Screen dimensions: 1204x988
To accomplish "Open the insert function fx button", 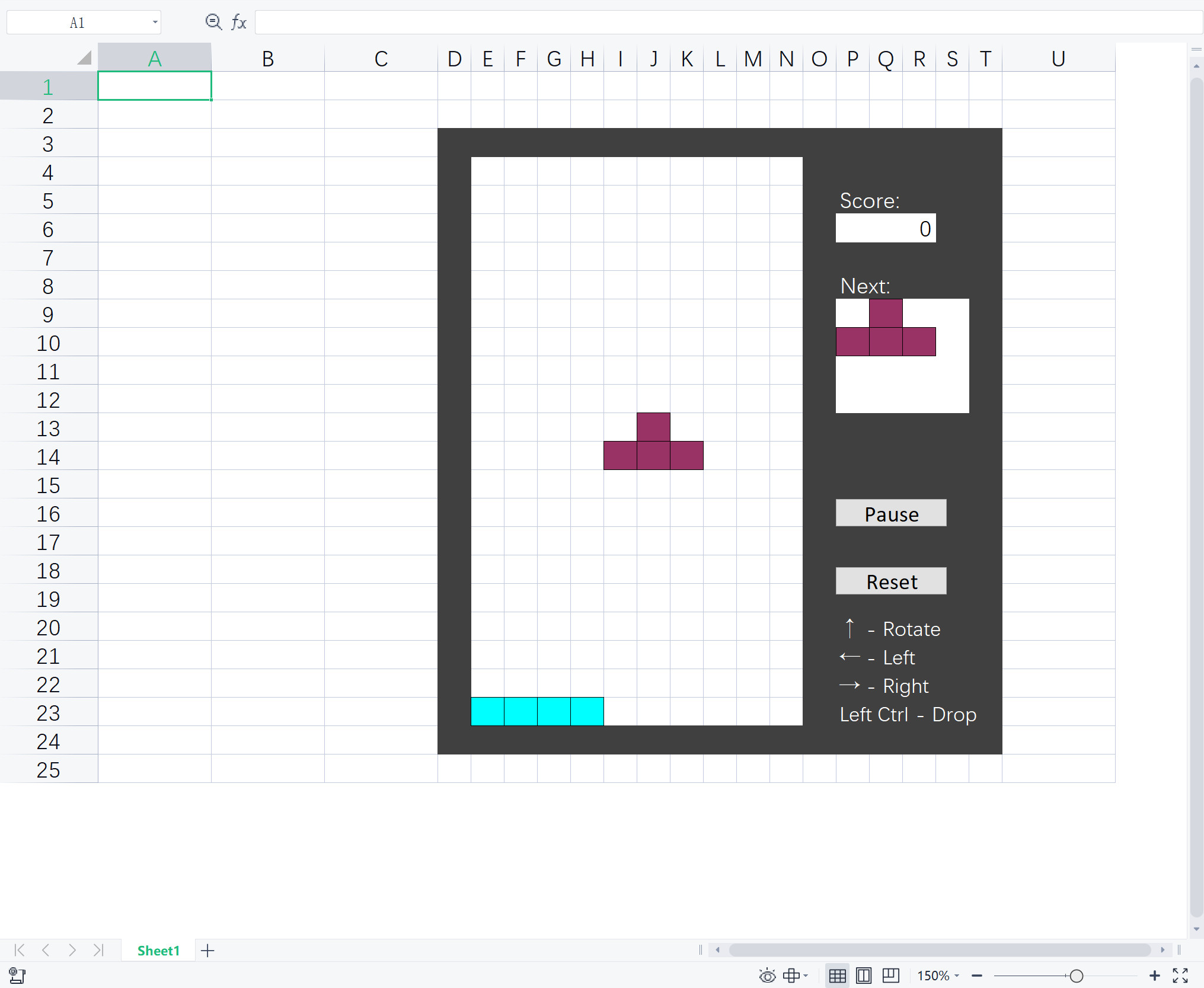I will click(239, 23).
